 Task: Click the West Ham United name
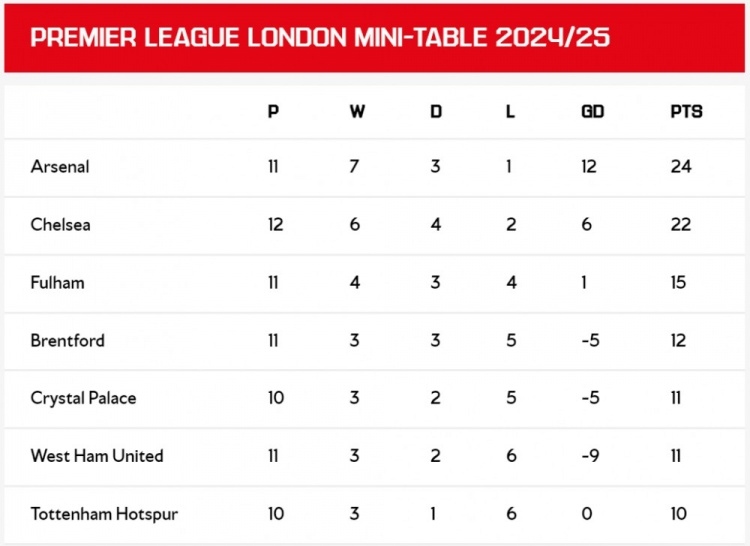tap(96, 456)
